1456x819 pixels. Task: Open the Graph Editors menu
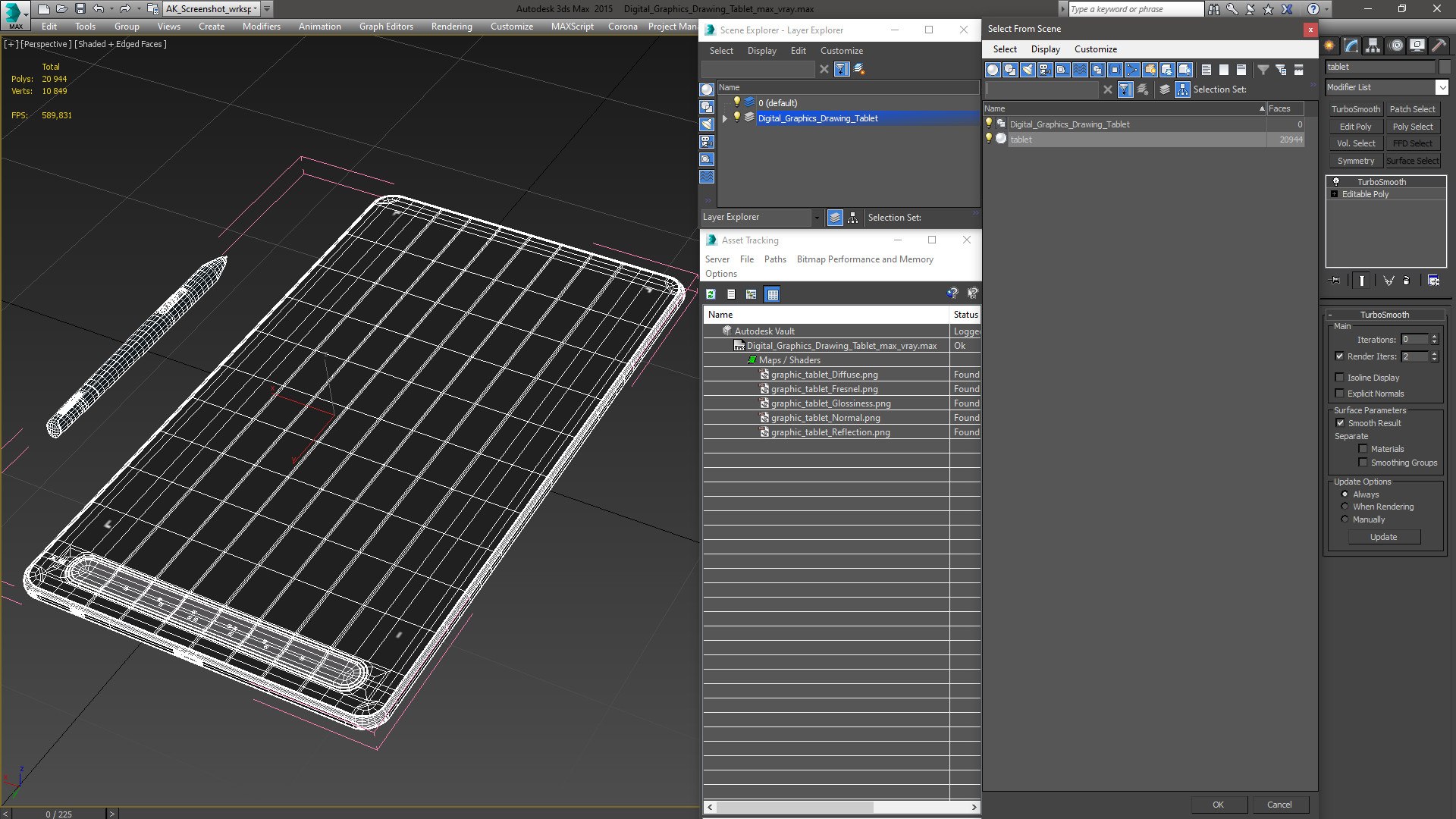[x=385, y=26]
